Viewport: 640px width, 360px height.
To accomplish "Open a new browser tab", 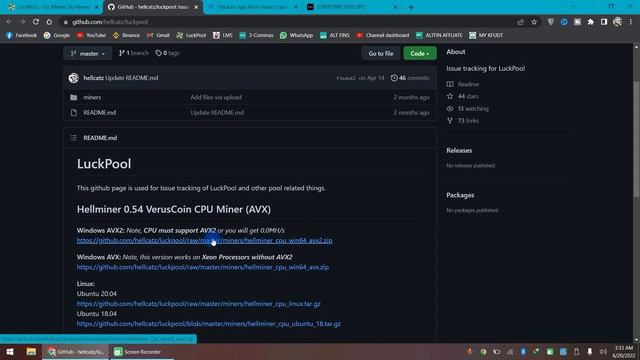I will pos(411,7).
